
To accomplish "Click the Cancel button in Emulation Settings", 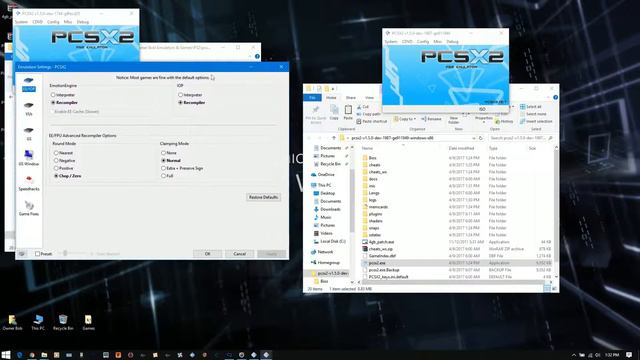I will [240, 254].
